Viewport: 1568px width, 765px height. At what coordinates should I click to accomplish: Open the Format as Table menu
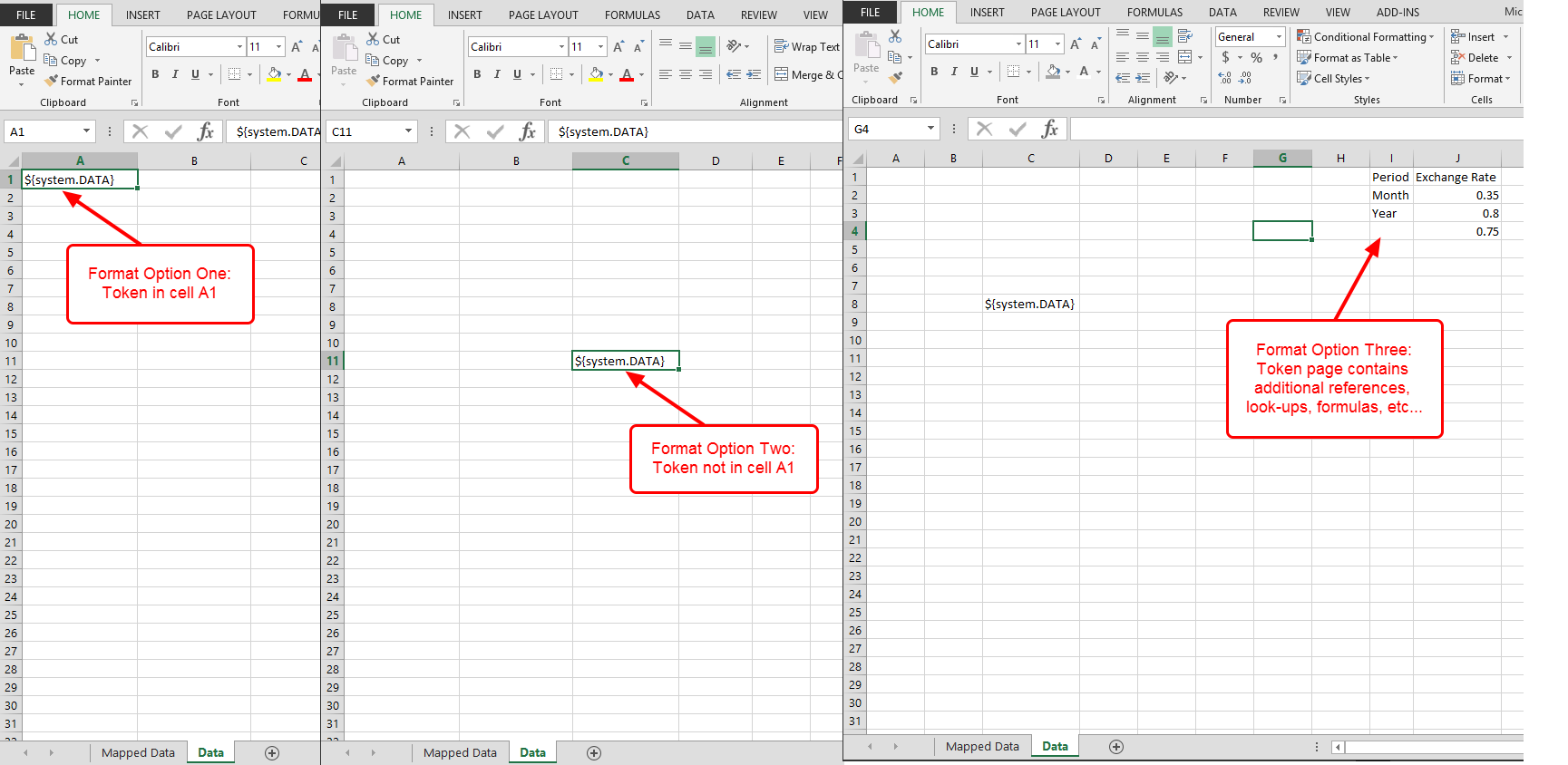click(1348, 58)
